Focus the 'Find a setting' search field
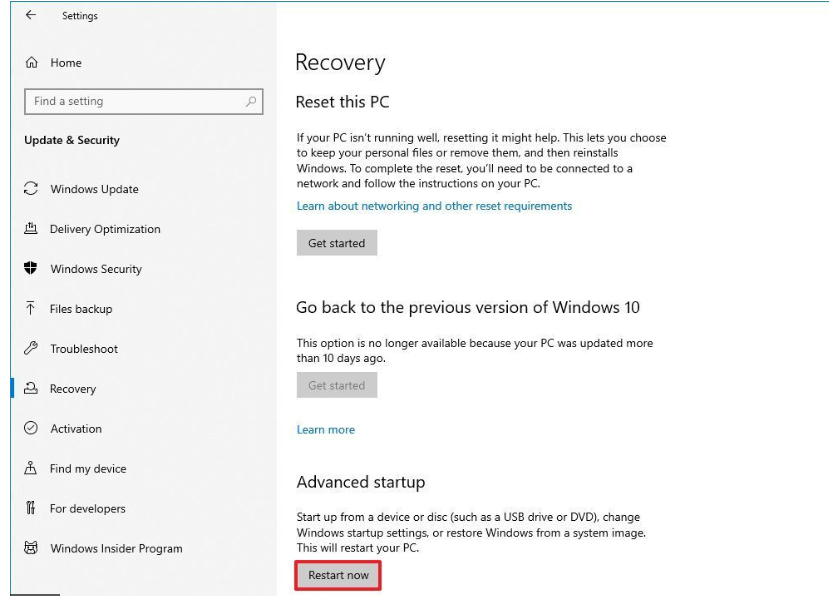This screenshot has height=596, width=829. (x=130, y=101)
